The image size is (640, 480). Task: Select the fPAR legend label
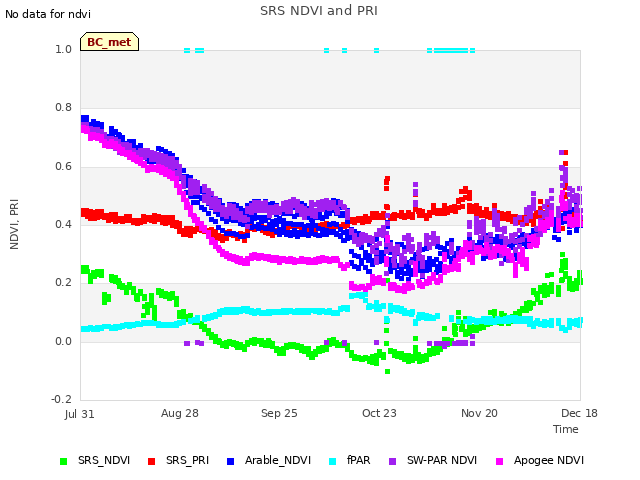[x=359, y=460]
